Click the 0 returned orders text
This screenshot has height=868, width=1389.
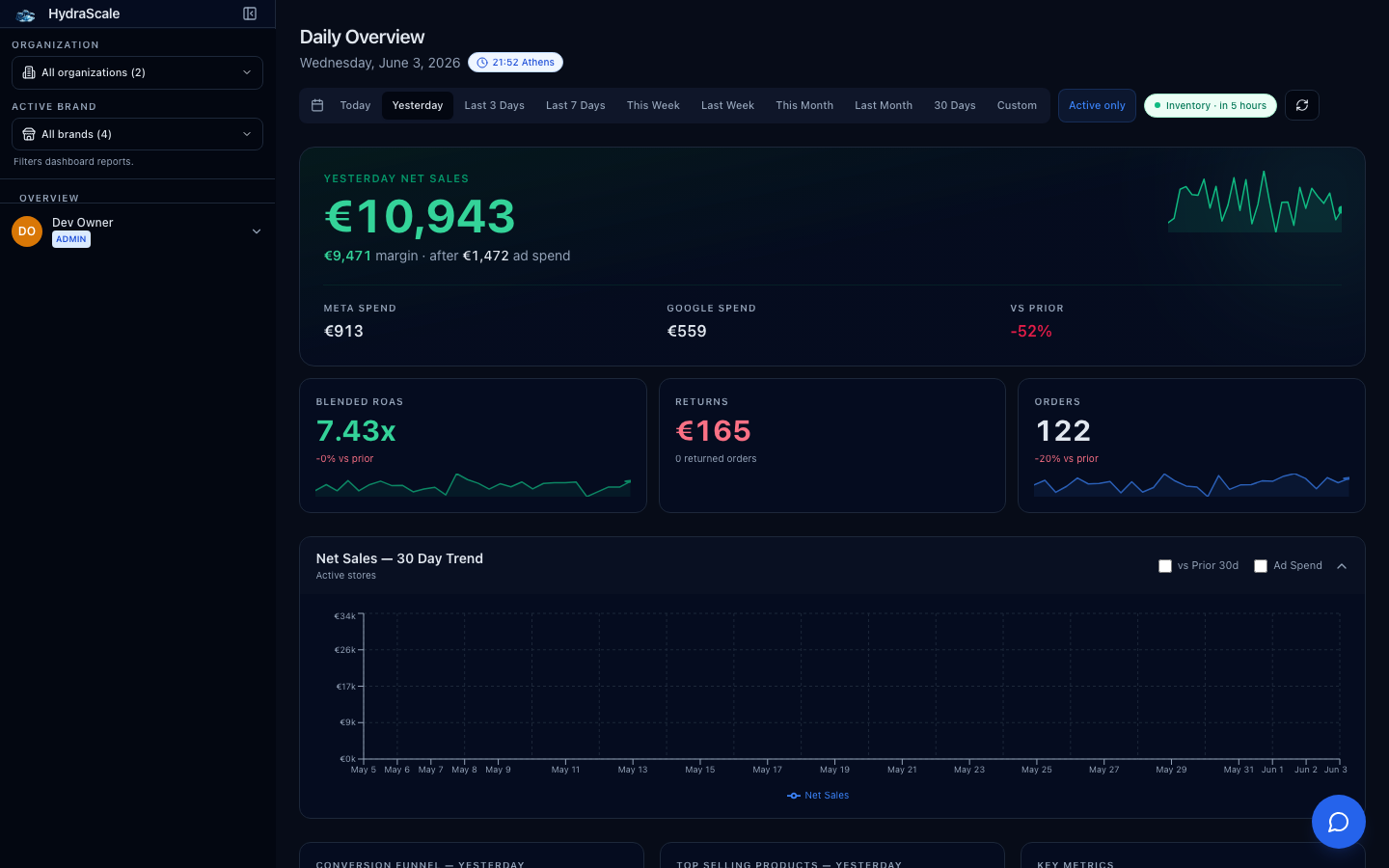[x=716, y=459]
